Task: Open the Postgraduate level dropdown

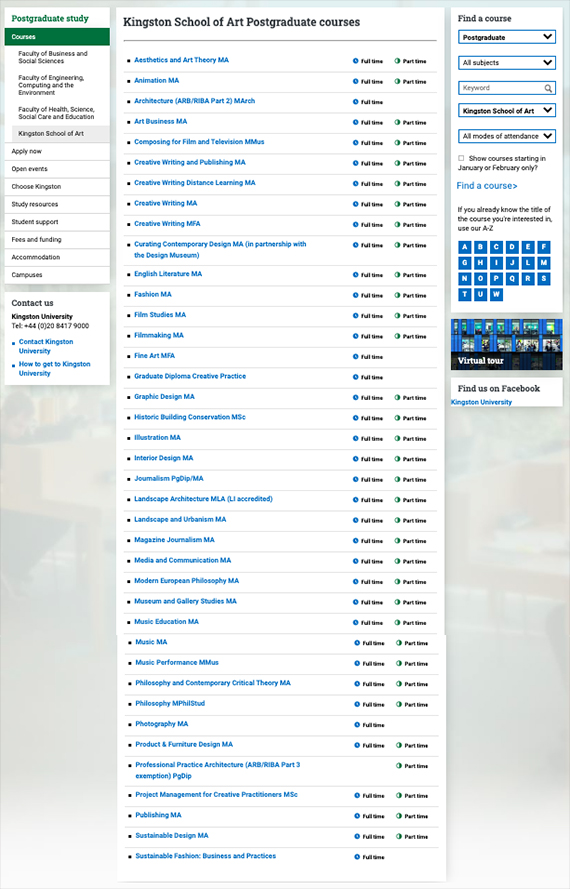Action: (x=507, y=37)
